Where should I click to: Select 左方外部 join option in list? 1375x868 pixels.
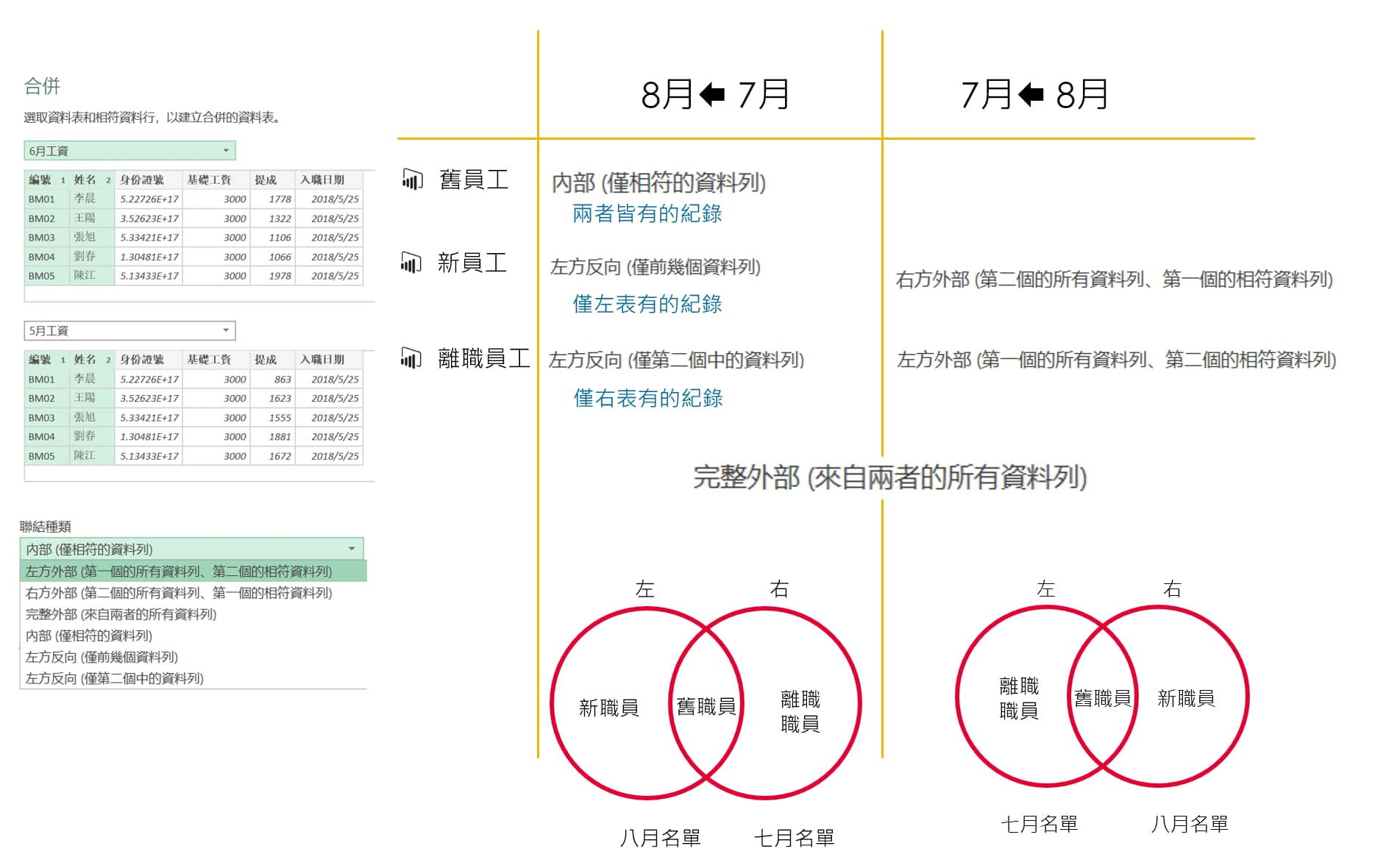pyautogui.click(x=179, y=572)
